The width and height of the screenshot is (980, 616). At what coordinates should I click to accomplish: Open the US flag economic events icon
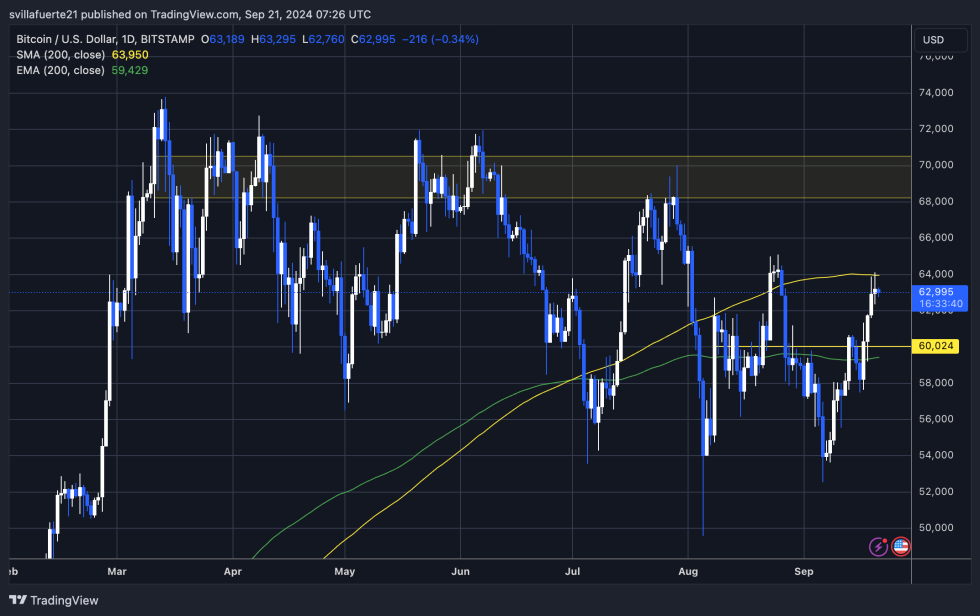[x=901, y=547]
